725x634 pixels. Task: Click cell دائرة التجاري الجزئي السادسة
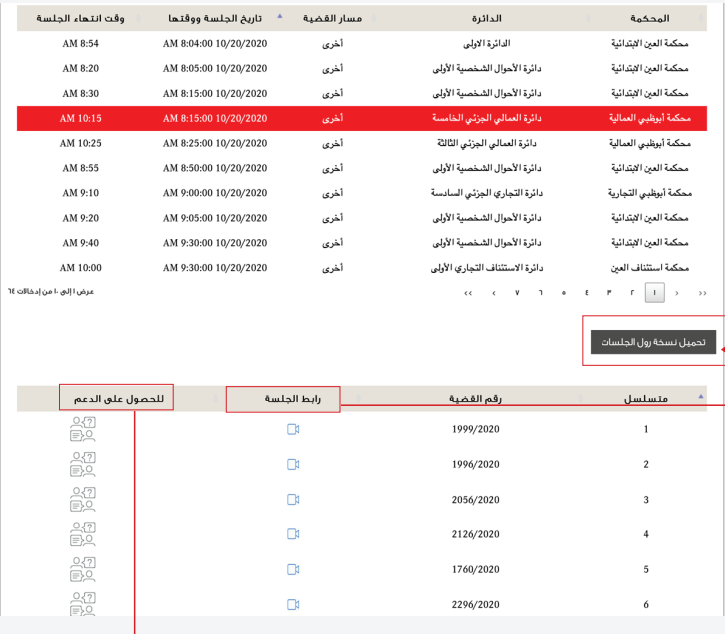[x=487, y=193]
